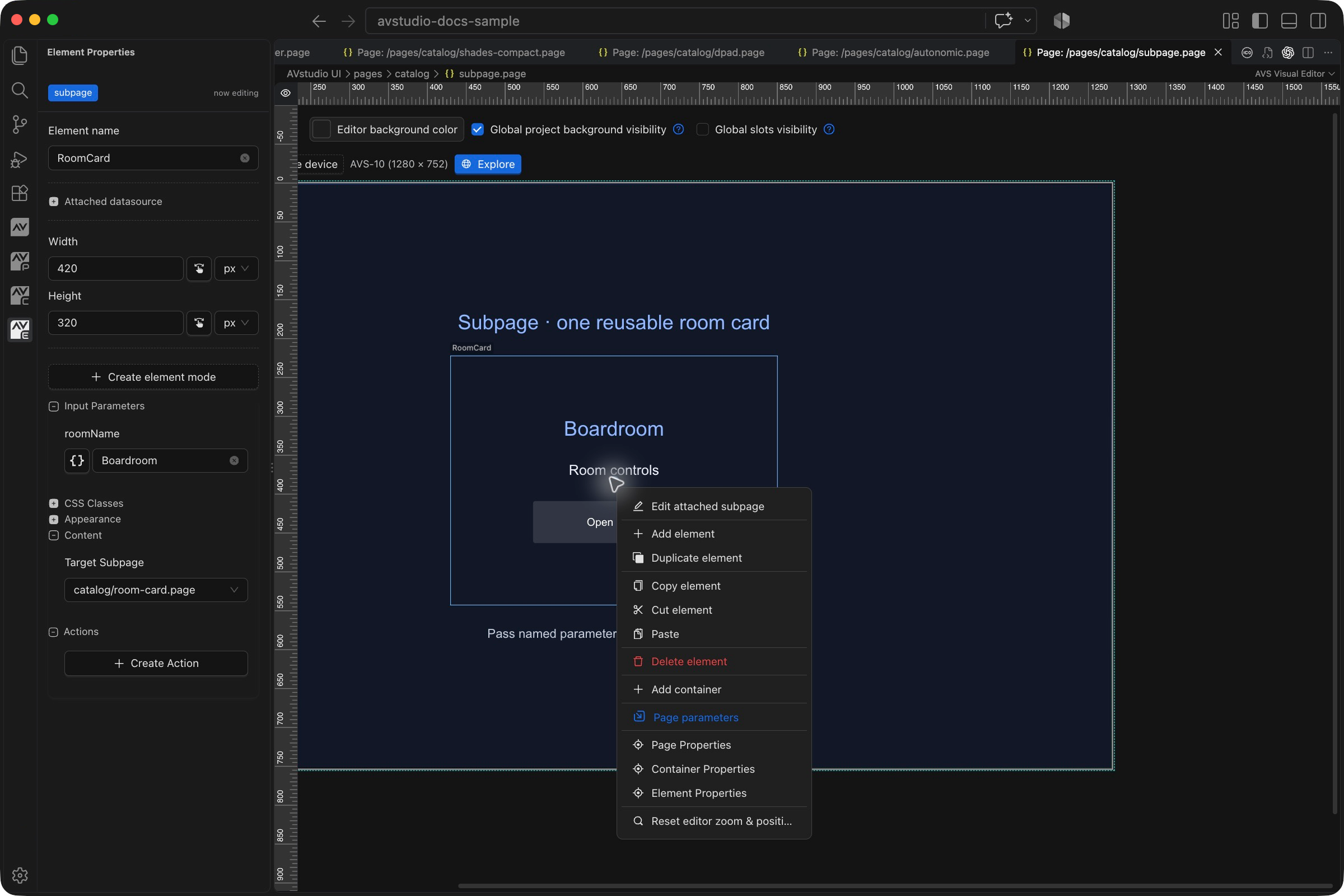
Task: Click the height pick-size hand icon
Action: click(x=199, y=323)
